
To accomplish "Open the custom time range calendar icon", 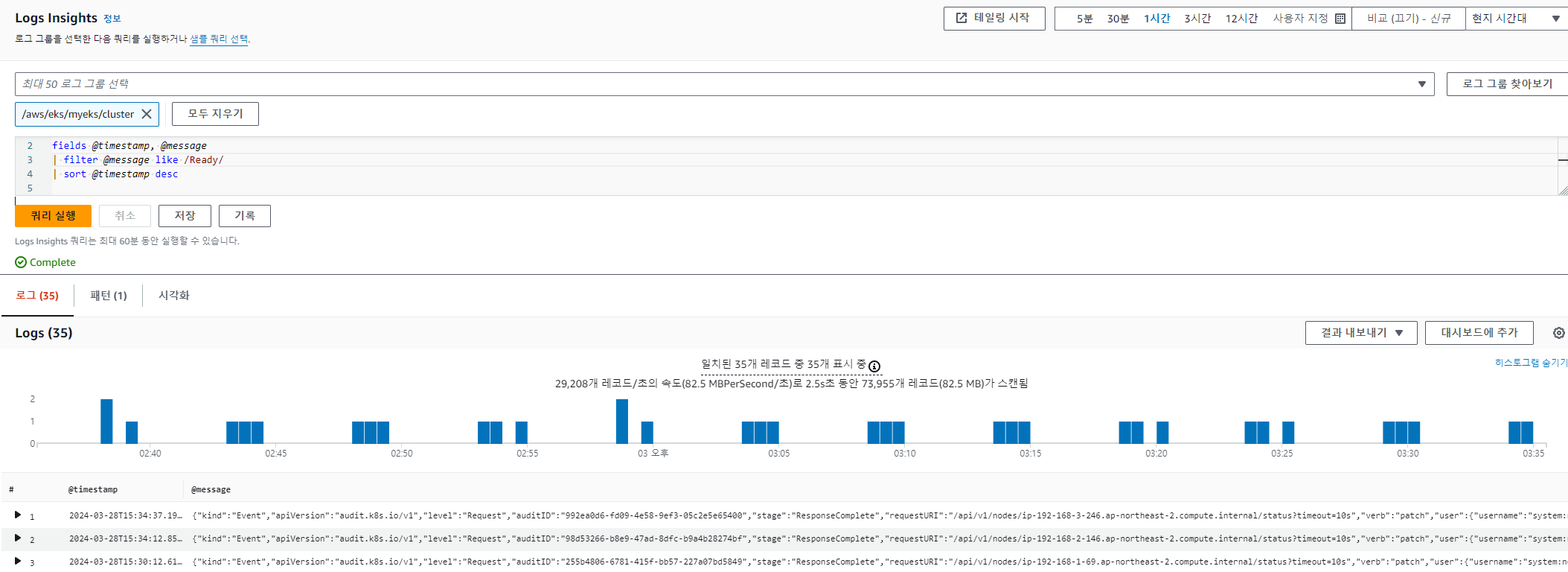I will 1340,19.
